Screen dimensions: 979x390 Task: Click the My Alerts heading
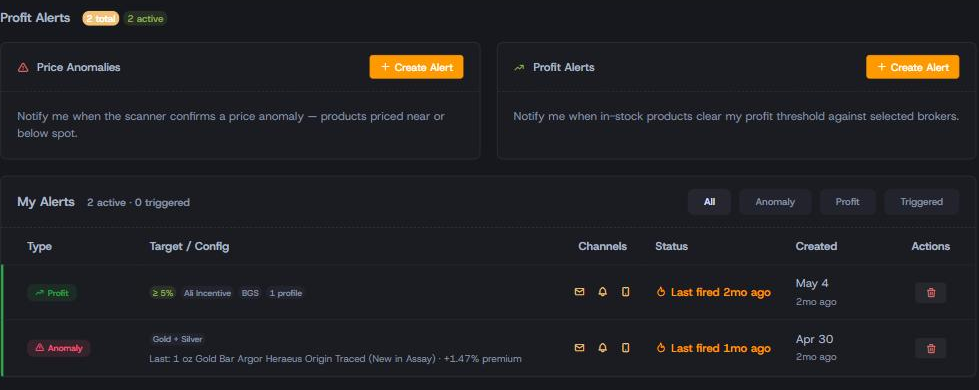(46, 202)
